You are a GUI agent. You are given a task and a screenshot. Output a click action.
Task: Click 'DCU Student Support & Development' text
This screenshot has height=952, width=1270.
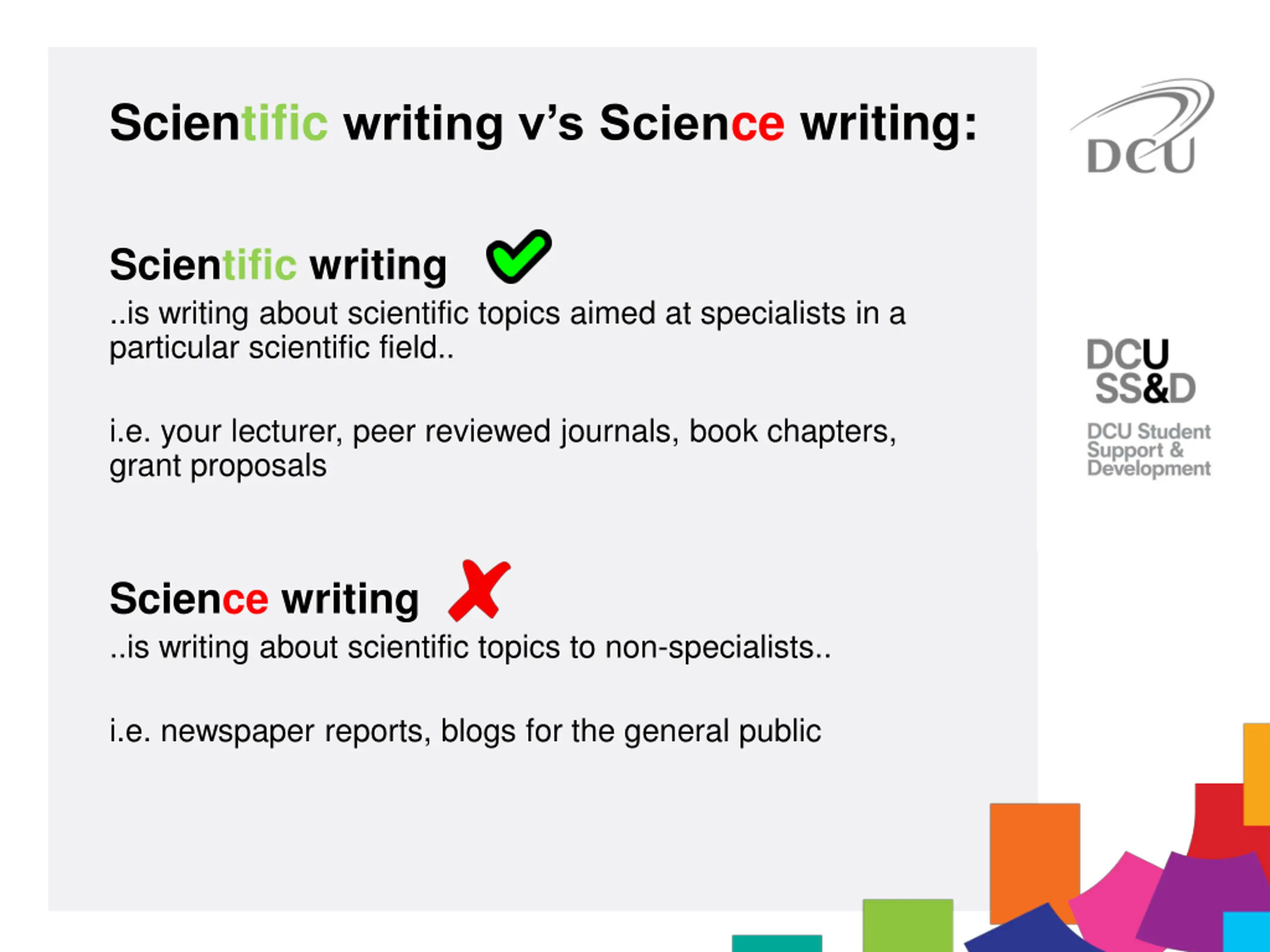click(1149, 450)
